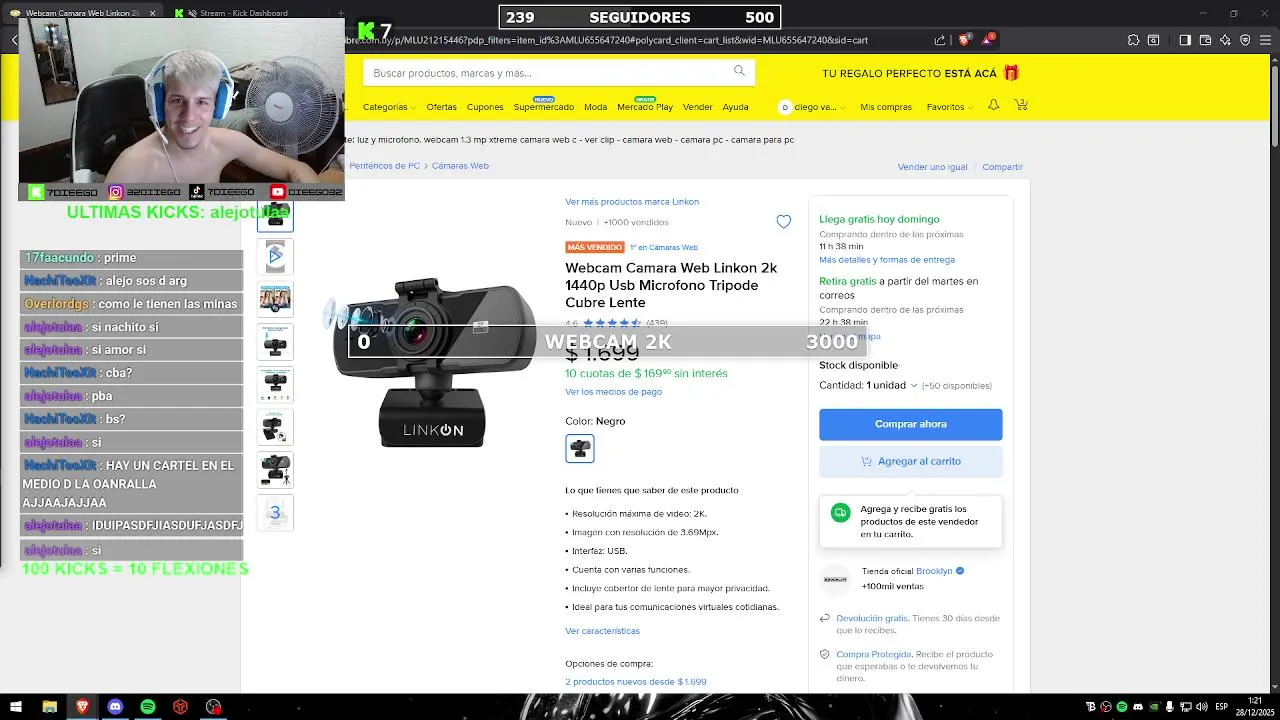Viewport: 1280px width, 720px height.
Task: Open 2 productos nuevos desde $1.699 link
Action: point(635,682)
